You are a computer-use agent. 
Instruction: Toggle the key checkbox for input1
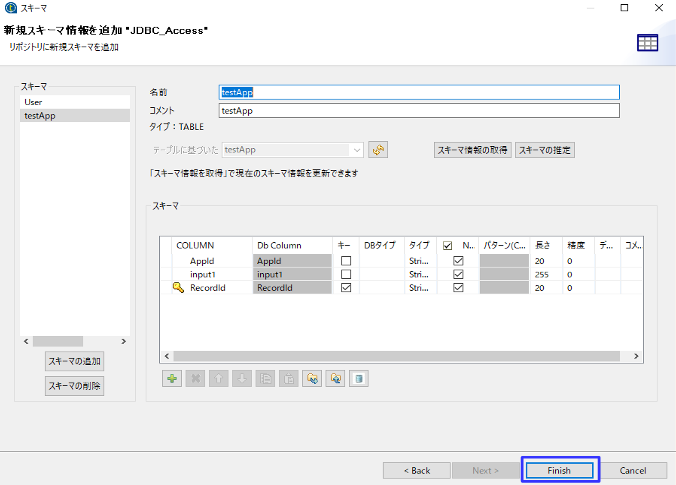pyautogui.click(x=346, y=274)
